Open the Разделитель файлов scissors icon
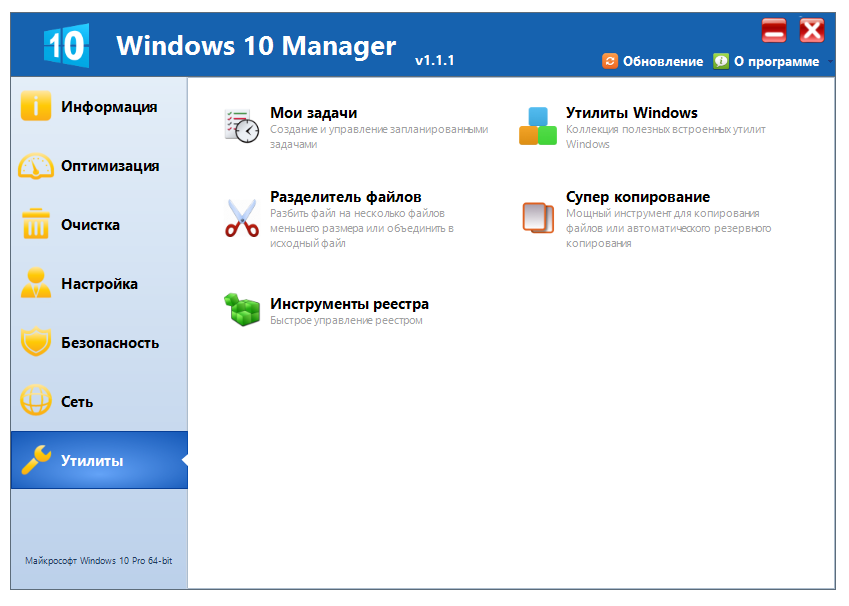This screenshot has width=849, height=606. coord(241,218)
